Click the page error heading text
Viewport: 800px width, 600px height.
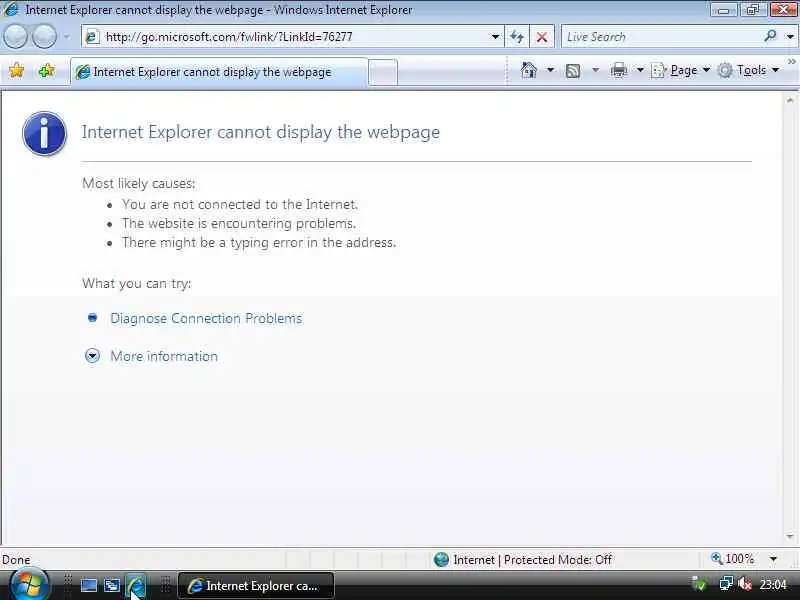click(x=261, y=132)
